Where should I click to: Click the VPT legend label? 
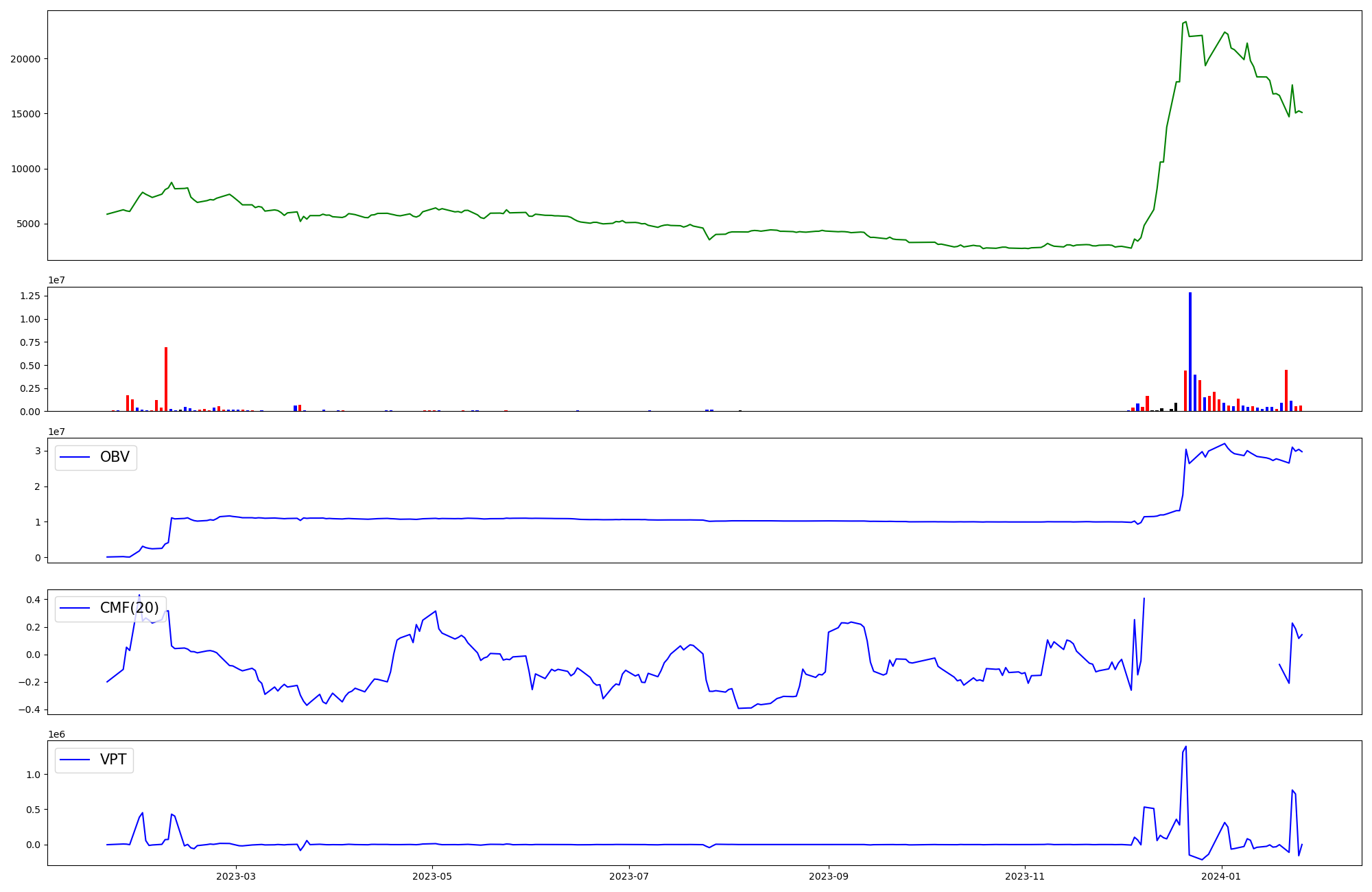(113, 760)
